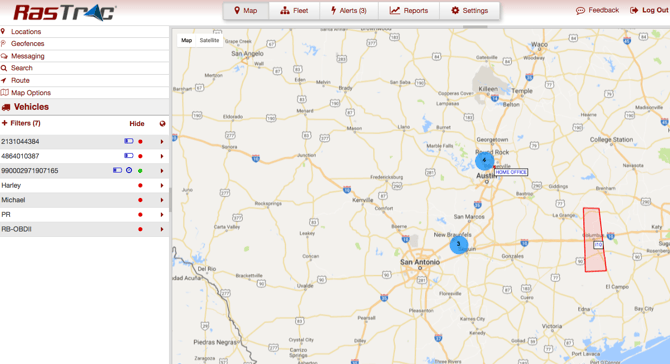
Task: Open the Reports tab
Action: click(x=408, y=11)
